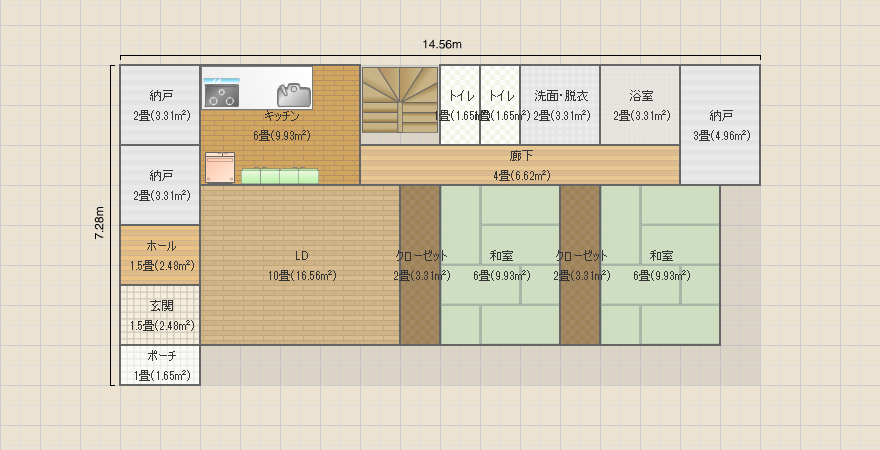Select the LD 10畳 living room
The image size is (880, 450).
(300, 265)
